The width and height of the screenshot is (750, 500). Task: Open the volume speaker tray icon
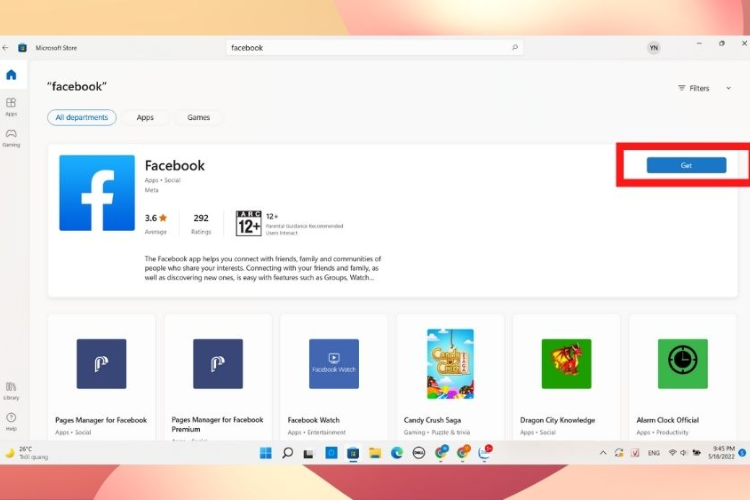coord(684,453)
